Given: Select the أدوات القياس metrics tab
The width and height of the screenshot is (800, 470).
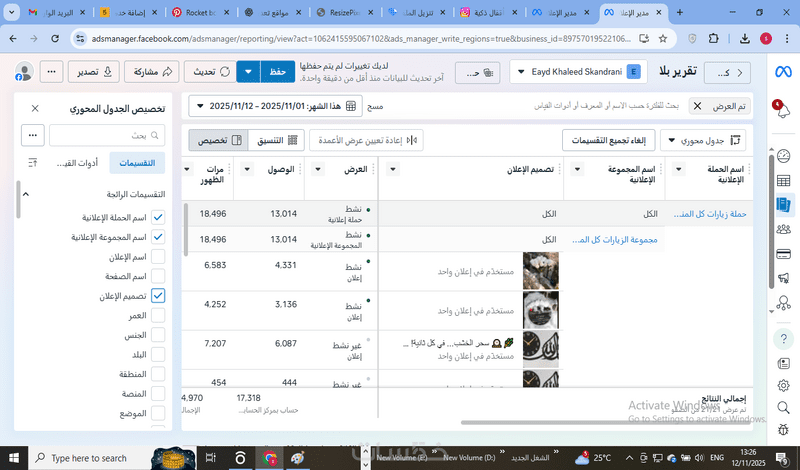Looking at the screenshot, I should tap(77, 163).
